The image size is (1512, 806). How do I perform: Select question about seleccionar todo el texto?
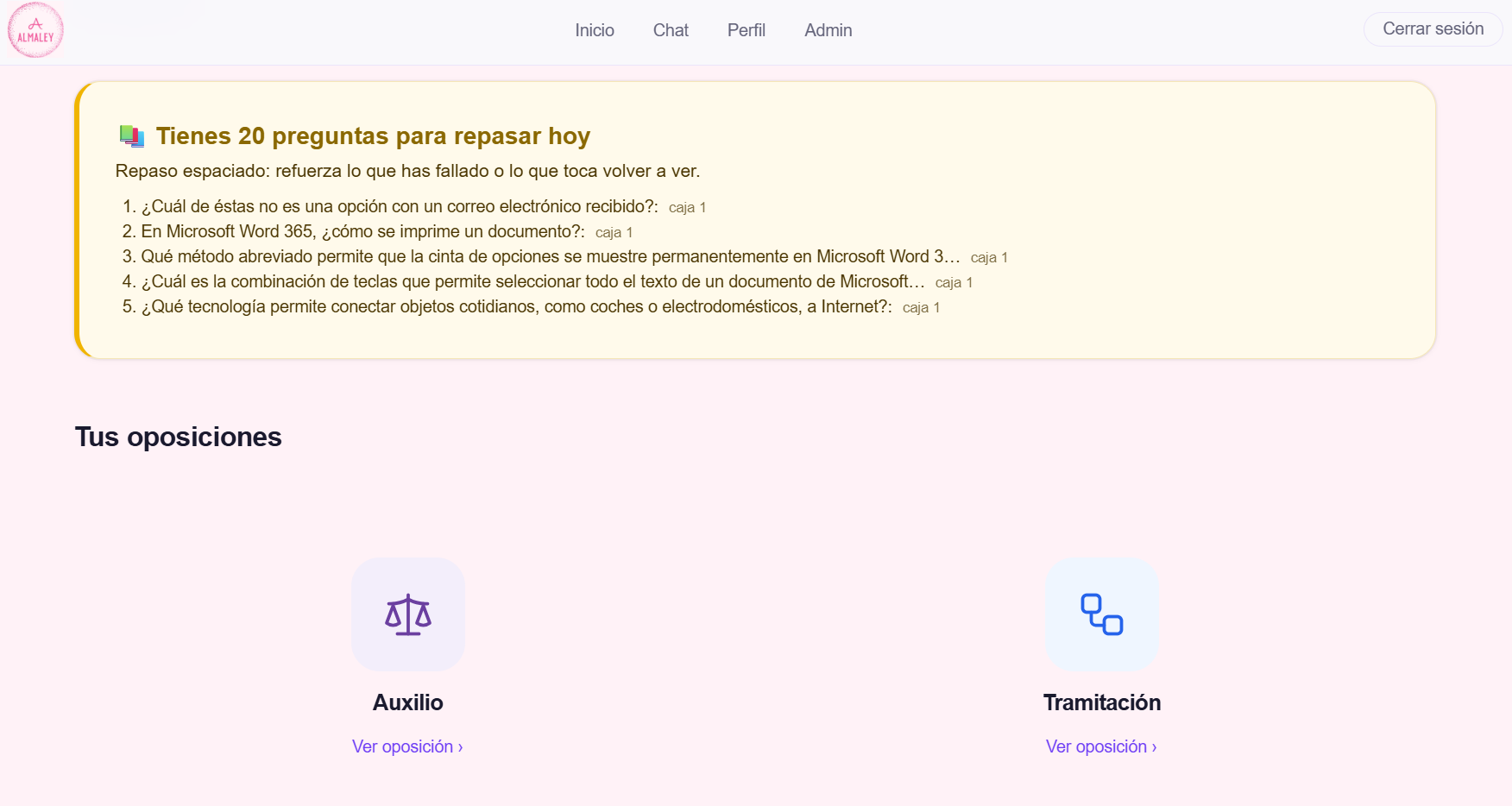[x=533, y=281]
